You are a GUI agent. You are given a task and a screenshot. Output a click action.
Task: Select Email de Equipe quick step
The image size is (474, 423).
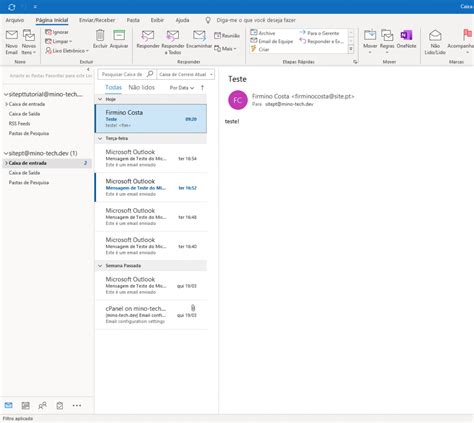click(272, 41)
